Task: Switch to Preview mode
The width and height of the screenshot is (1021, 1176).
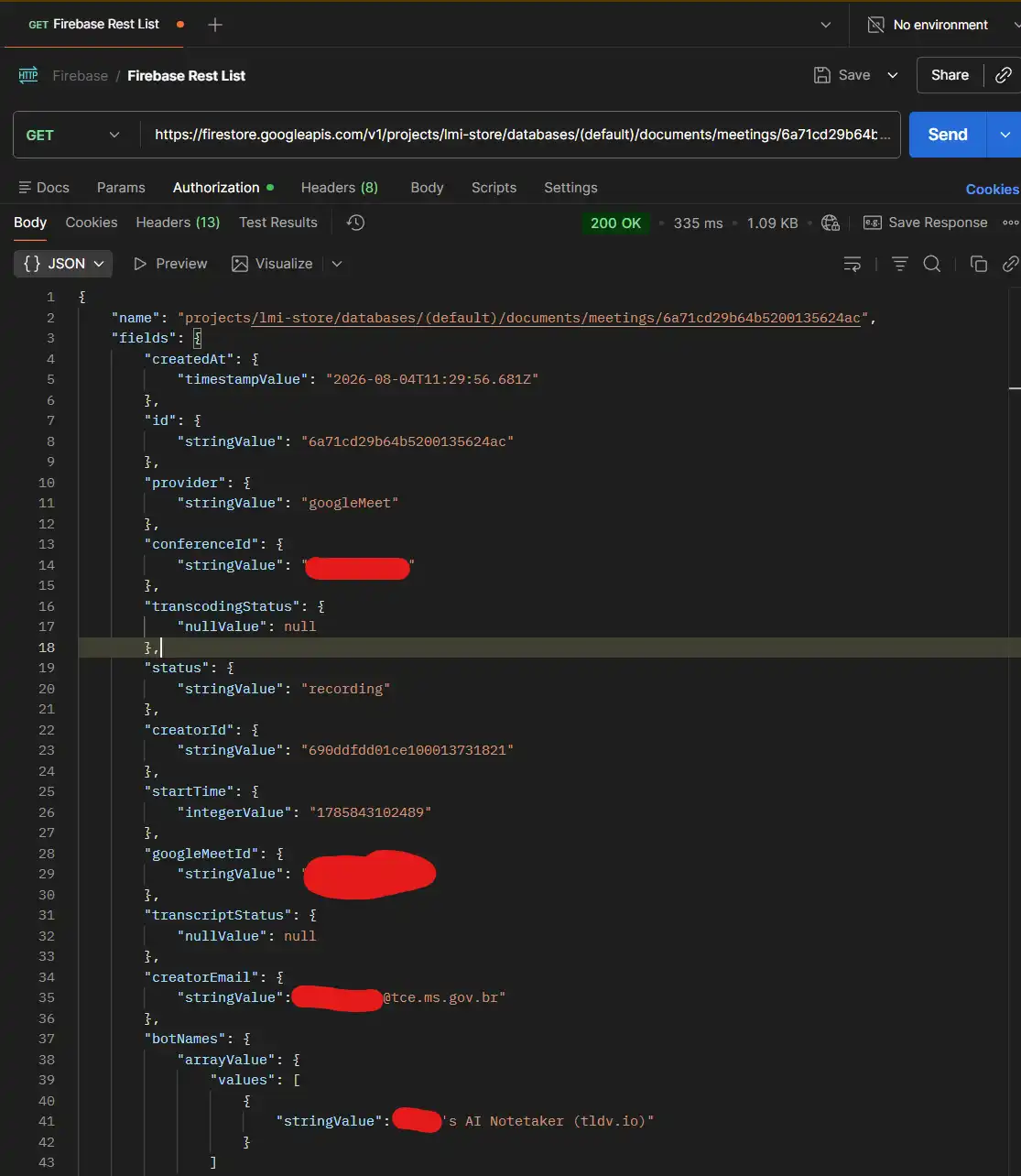Action: point(170,264)
